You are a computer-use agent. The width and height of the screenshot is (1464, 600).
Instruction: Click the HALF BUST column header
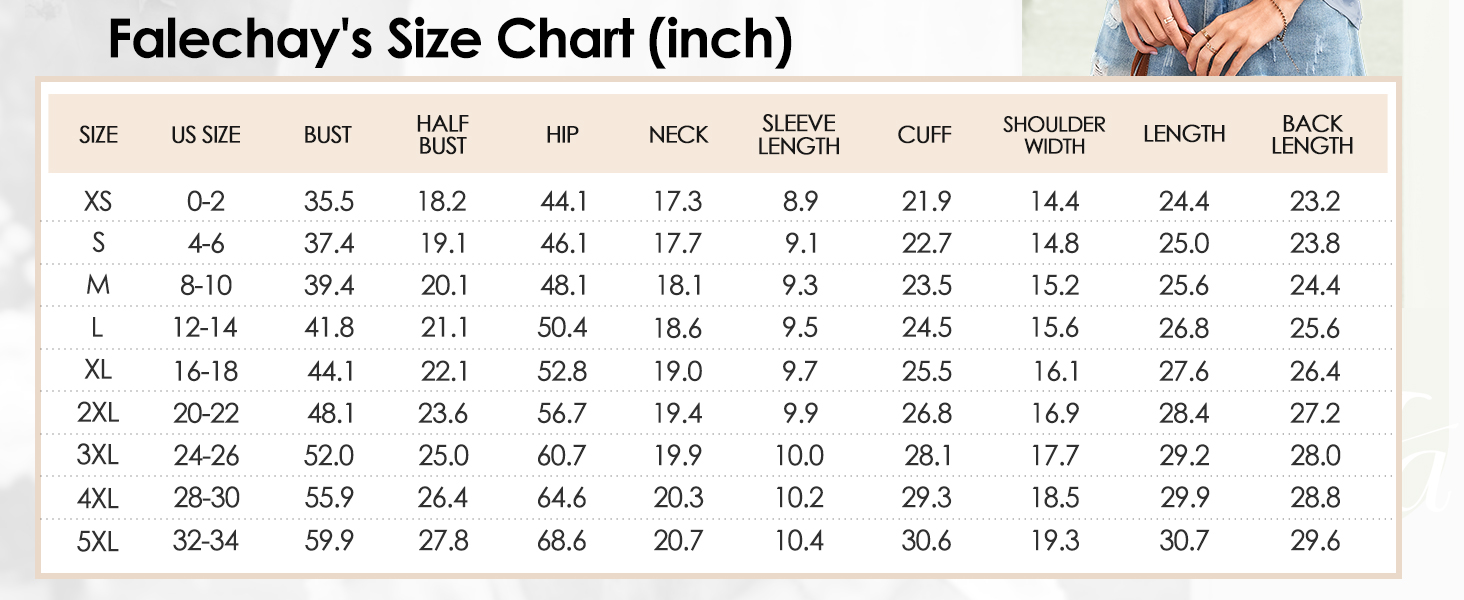click(x=442, y=135)
